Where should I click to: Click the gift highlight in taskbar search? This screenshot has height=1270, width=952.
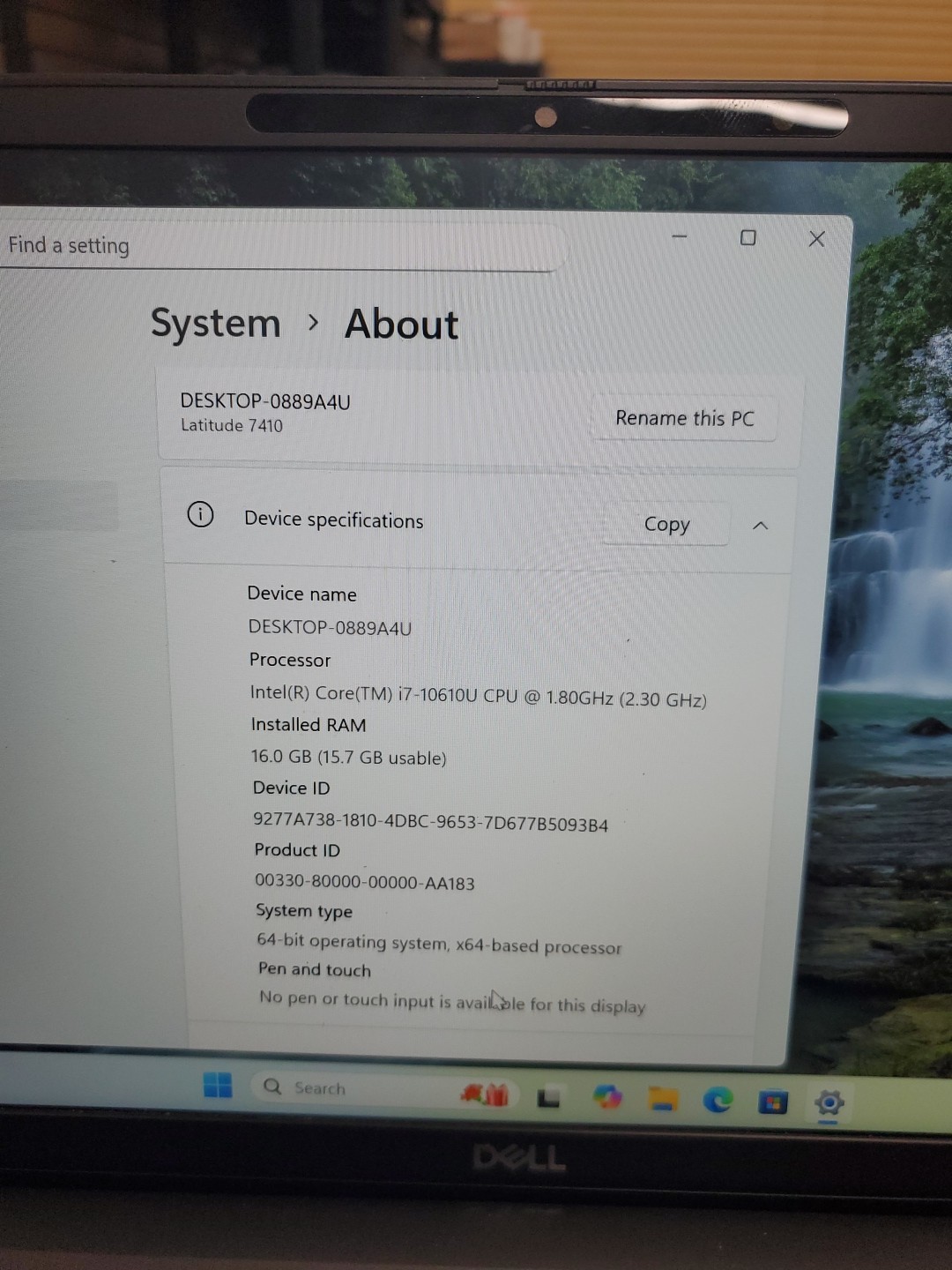click(x=485, y=1094)
